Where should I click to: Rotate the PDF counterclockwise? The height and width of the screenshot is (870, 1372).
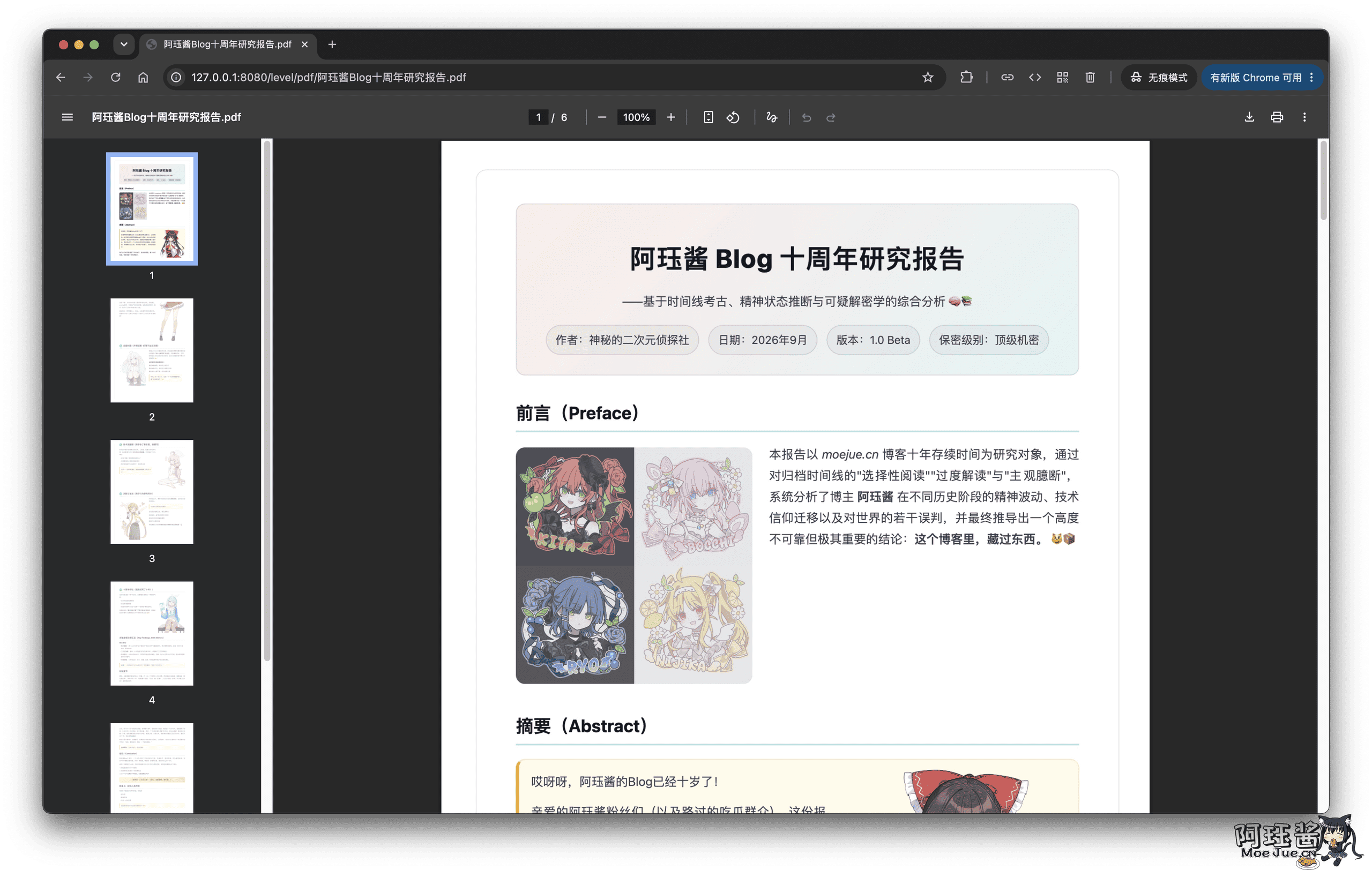pos(733,117)
